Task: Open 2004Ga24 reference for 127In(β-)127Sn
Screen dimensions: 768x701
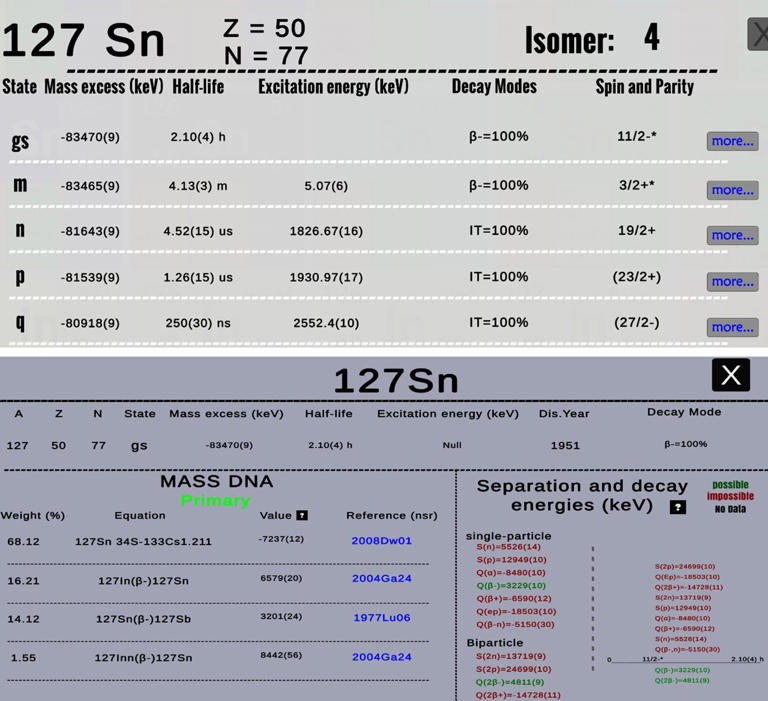Action: tap(382, 579)
